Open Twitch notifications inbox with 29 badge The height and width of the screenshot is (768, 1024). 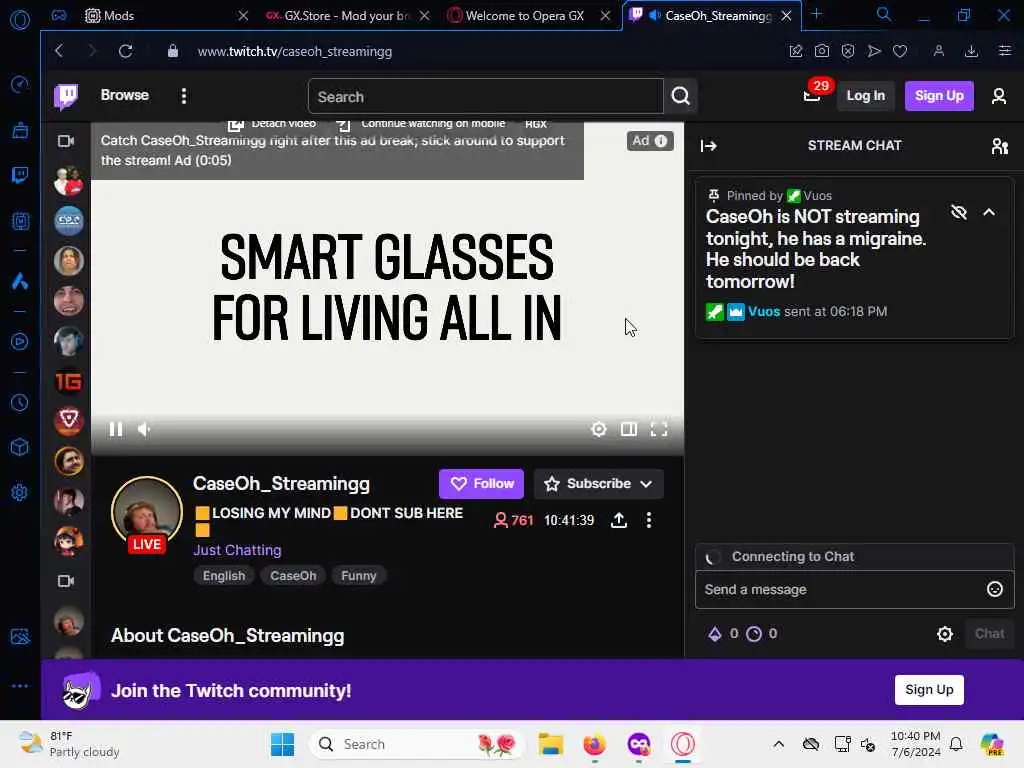pyautogui.click(x=812, y=95)
